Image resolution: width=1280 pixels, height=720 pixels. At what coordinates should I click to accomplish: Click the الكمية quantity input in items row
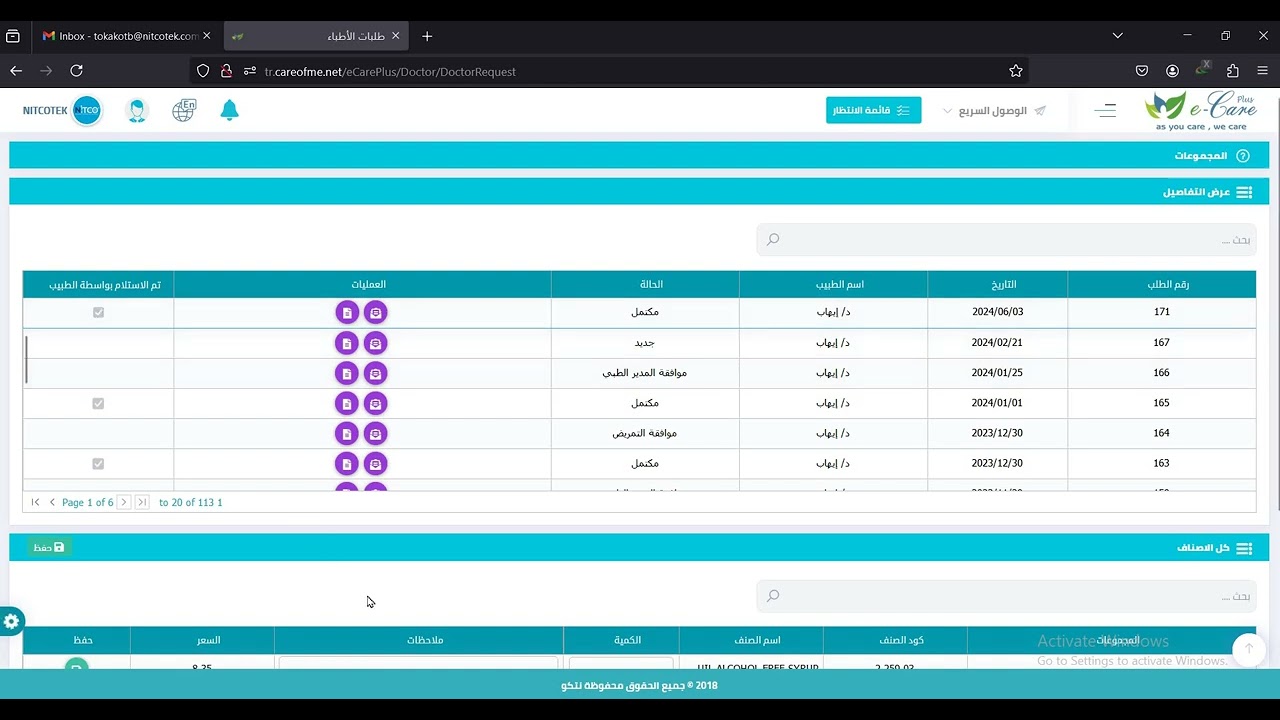(621, 664)
